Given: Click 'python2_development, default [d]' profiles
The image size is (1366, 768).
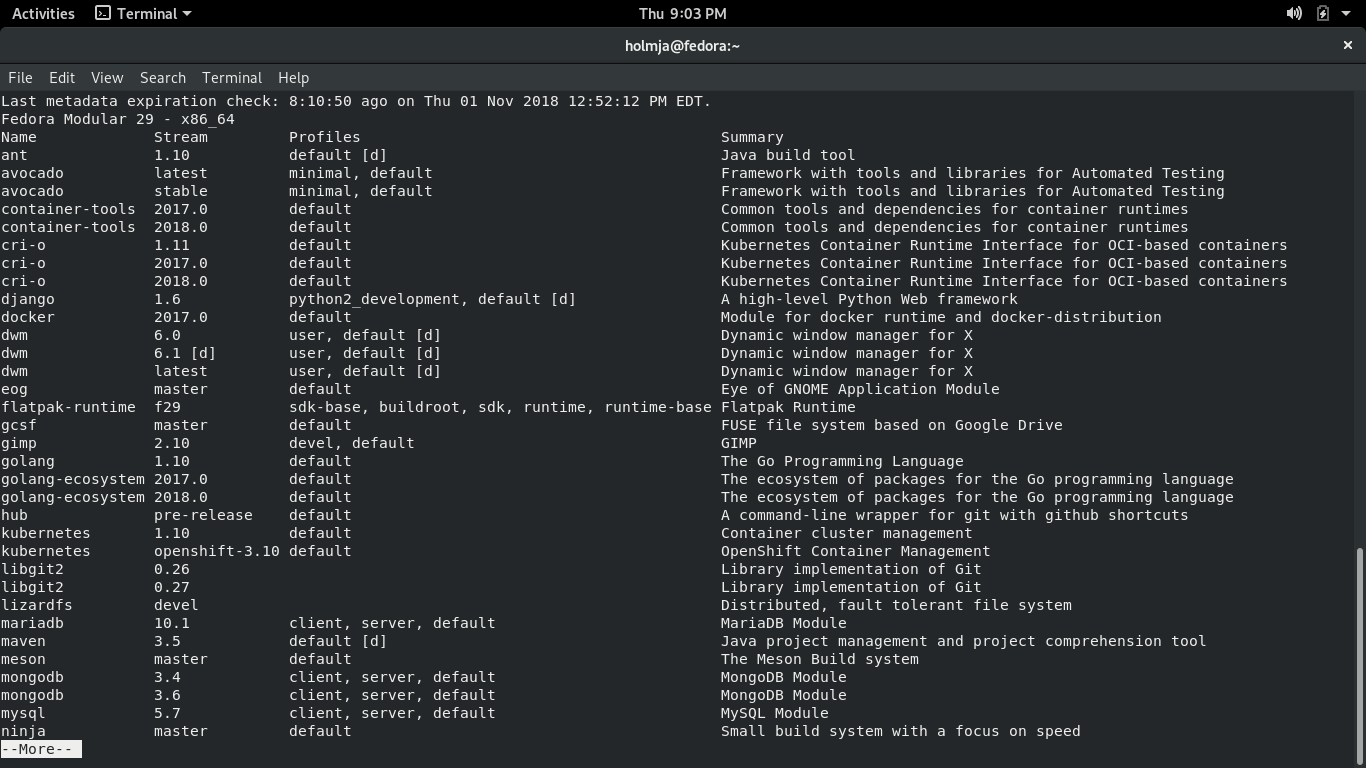Looking at the screenshot, I should (x=432, y=299).
